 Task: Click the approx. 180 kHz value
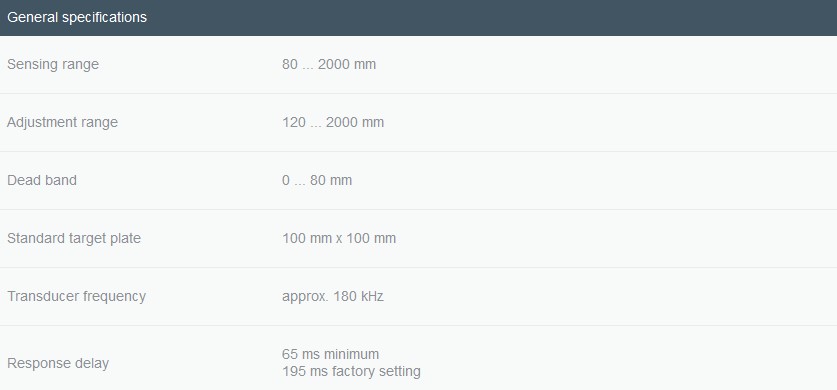pyautogui.click(x=333, y=296)
